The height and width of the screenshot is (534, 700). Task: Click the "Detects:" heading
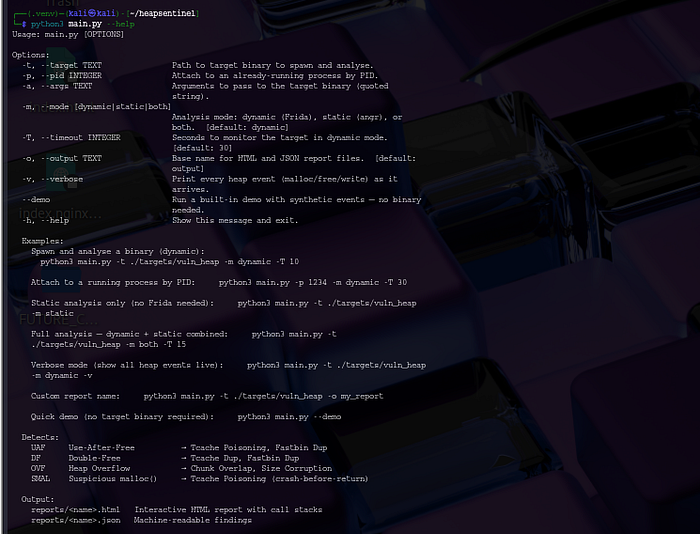[x=40, y=437]
